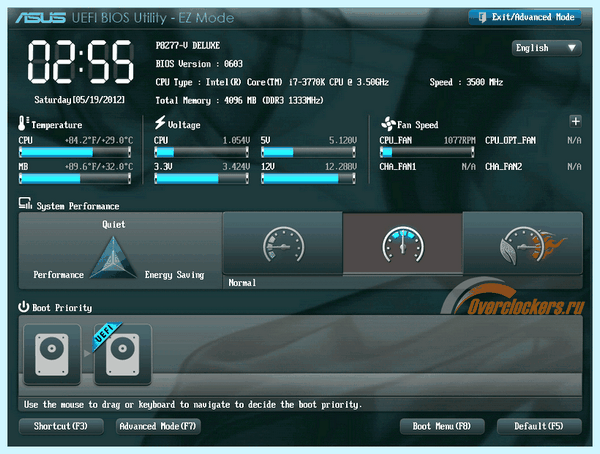Click the CHA_FAN2 N/A entry

tap(533, 167)
